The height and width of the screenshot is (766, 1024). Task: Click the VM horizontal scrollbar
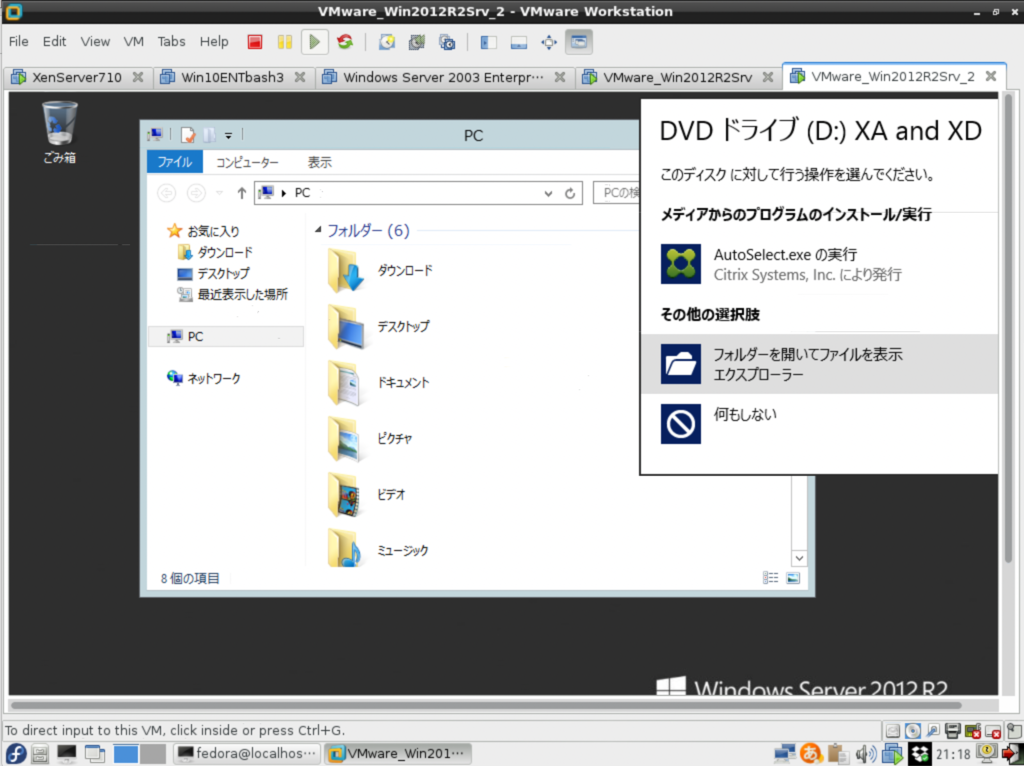(486, 705)
